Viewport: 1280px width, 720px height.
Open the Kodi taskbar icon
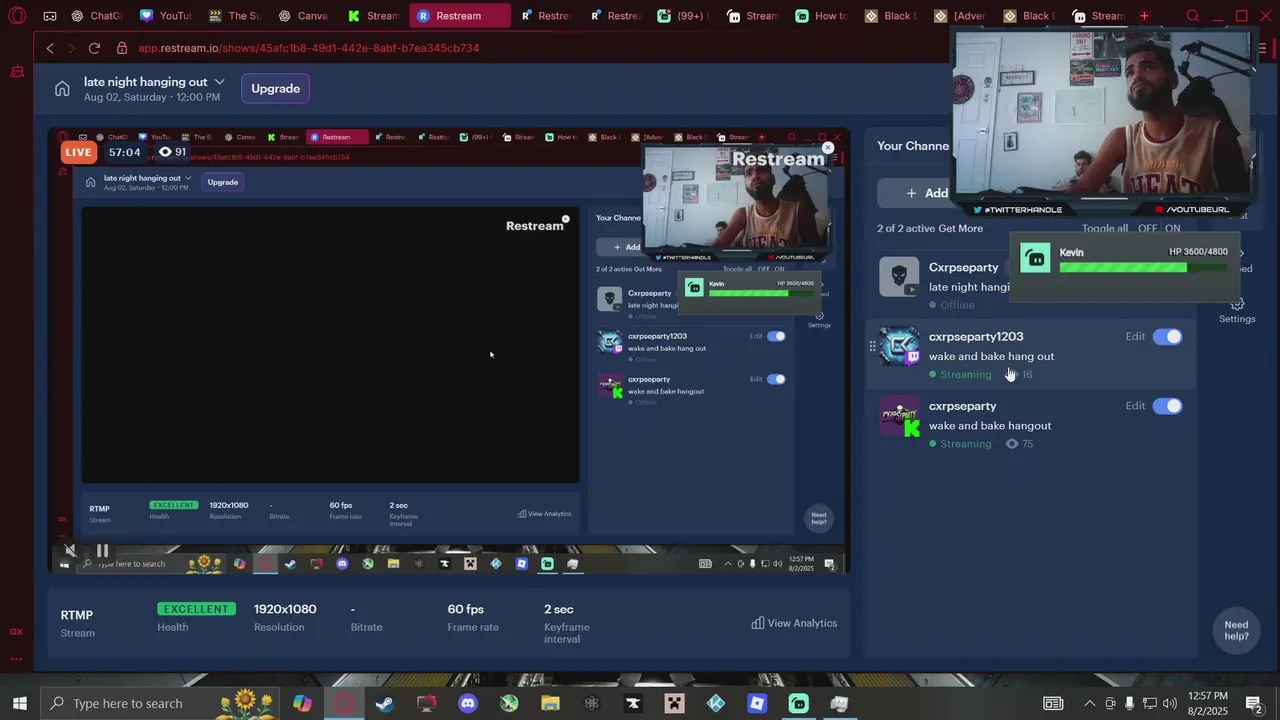(716, 703)
